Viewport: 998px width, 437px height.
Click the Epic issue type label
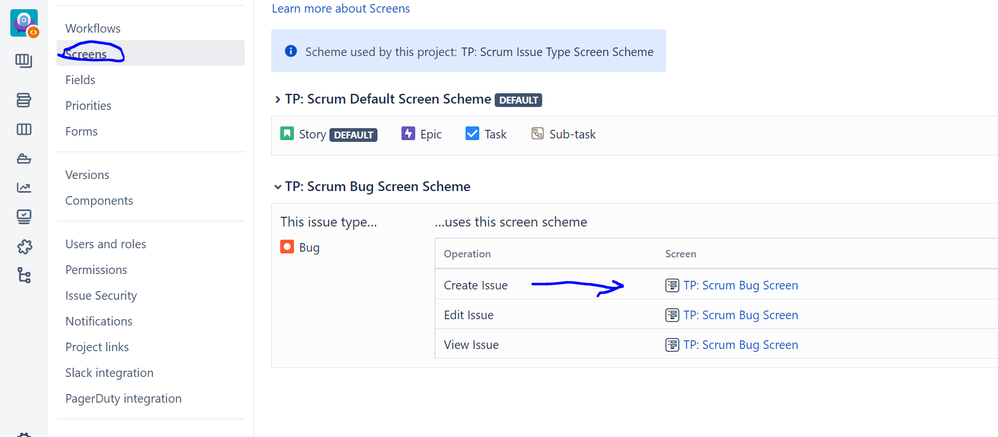(x=431, y=134)
